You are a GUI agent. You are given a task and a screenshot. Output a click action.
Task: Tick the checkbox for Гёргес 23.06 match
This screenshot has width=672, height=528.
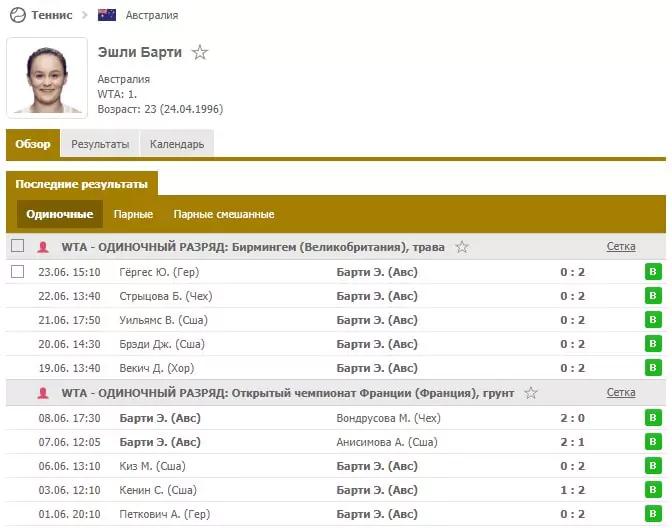click(18, 272)
